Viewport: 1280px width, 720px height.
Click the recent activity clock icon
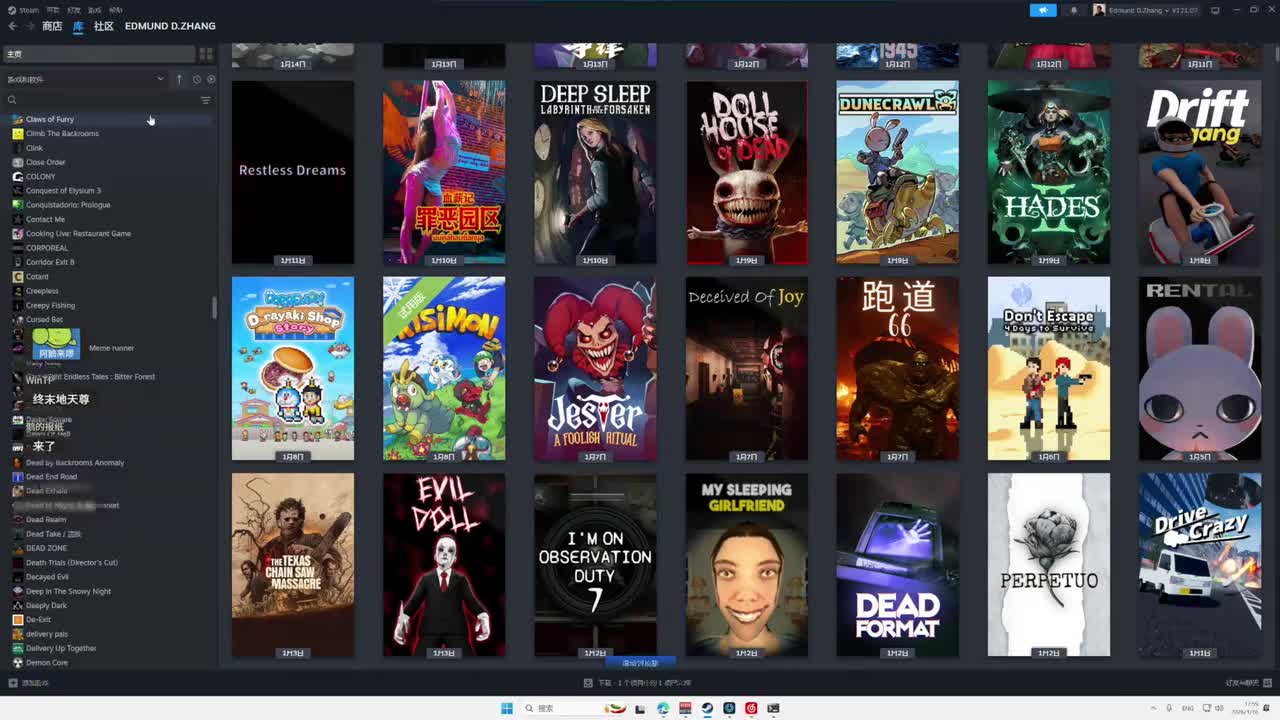197,79
